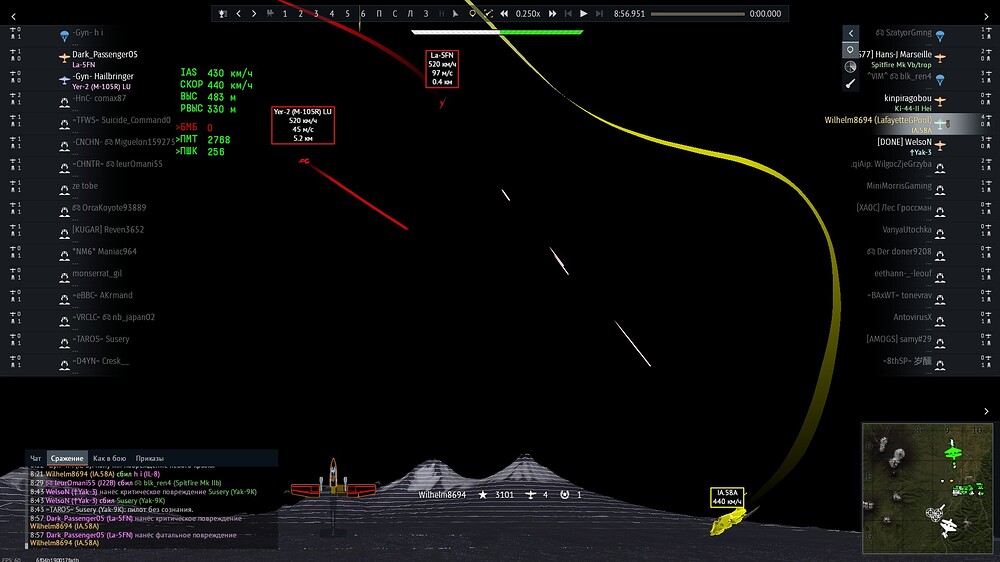Toggle the map marker icon in toolbar
The height and width of the screenshot is (562, 1000).
pyautogui.click(x=473, y=13)
